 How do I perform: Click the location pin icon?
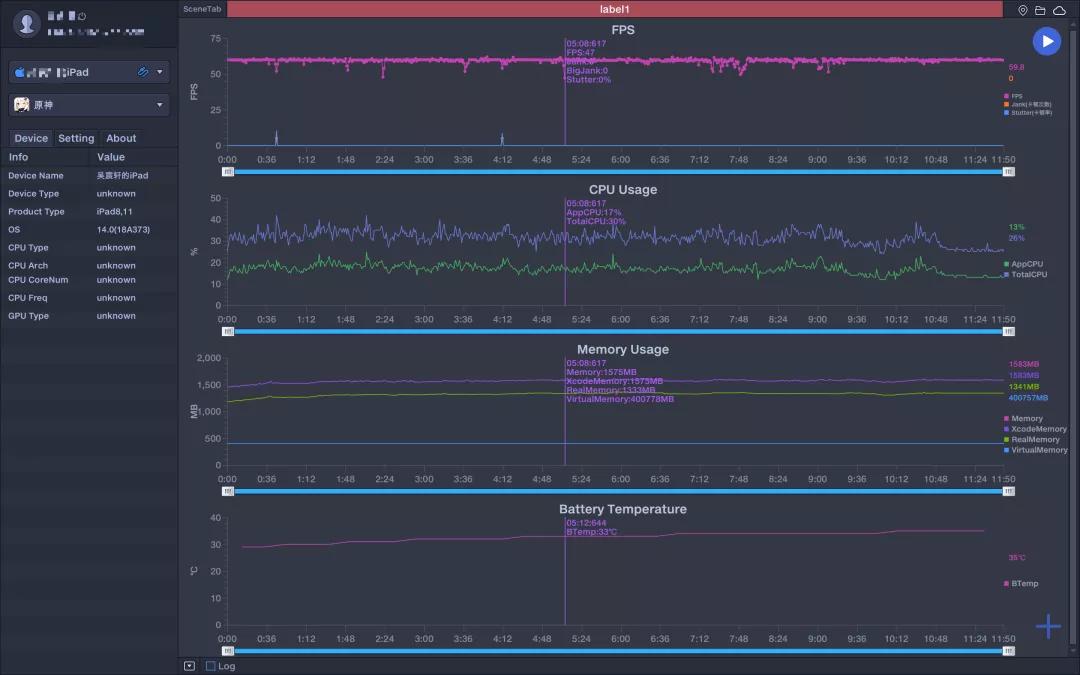pyautogui.click(x=1023, y=10)
